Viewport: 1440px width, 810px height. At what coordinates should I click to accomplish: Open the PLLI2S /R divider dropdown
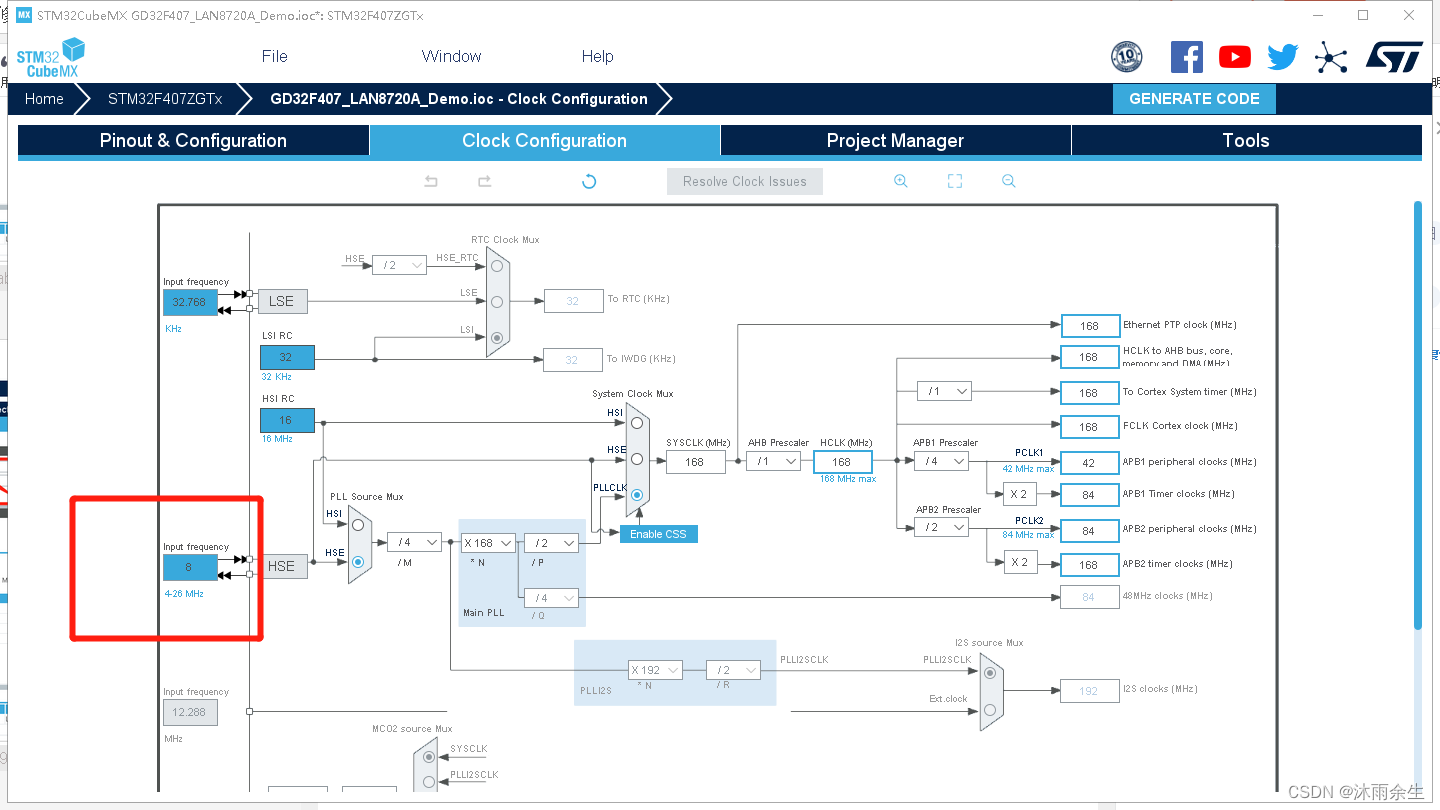(x=733, y=670)
